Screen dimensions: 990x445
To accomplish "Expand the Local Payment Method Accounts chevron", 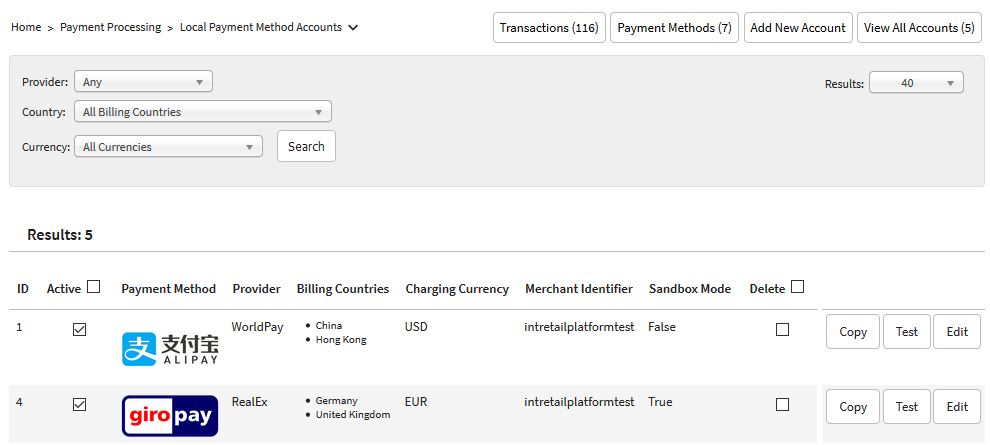I will tap(353, 28).
